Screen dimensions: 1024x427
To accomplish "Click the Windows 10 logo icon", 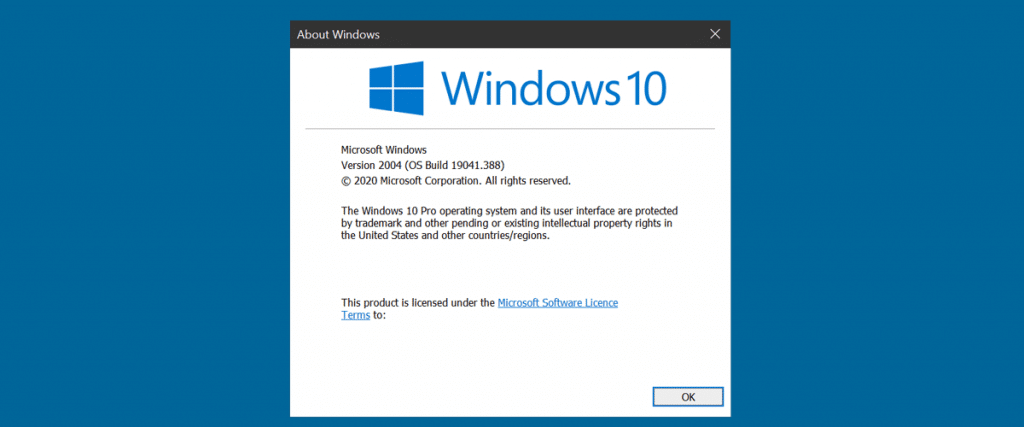I will [x=396, y=88].
